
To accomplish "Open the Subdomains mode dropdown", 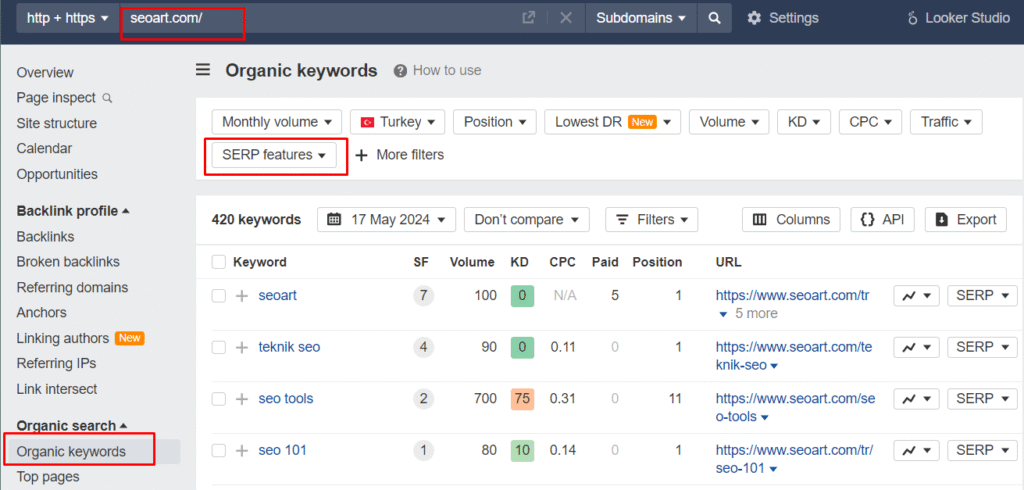I will pos(641,18).
